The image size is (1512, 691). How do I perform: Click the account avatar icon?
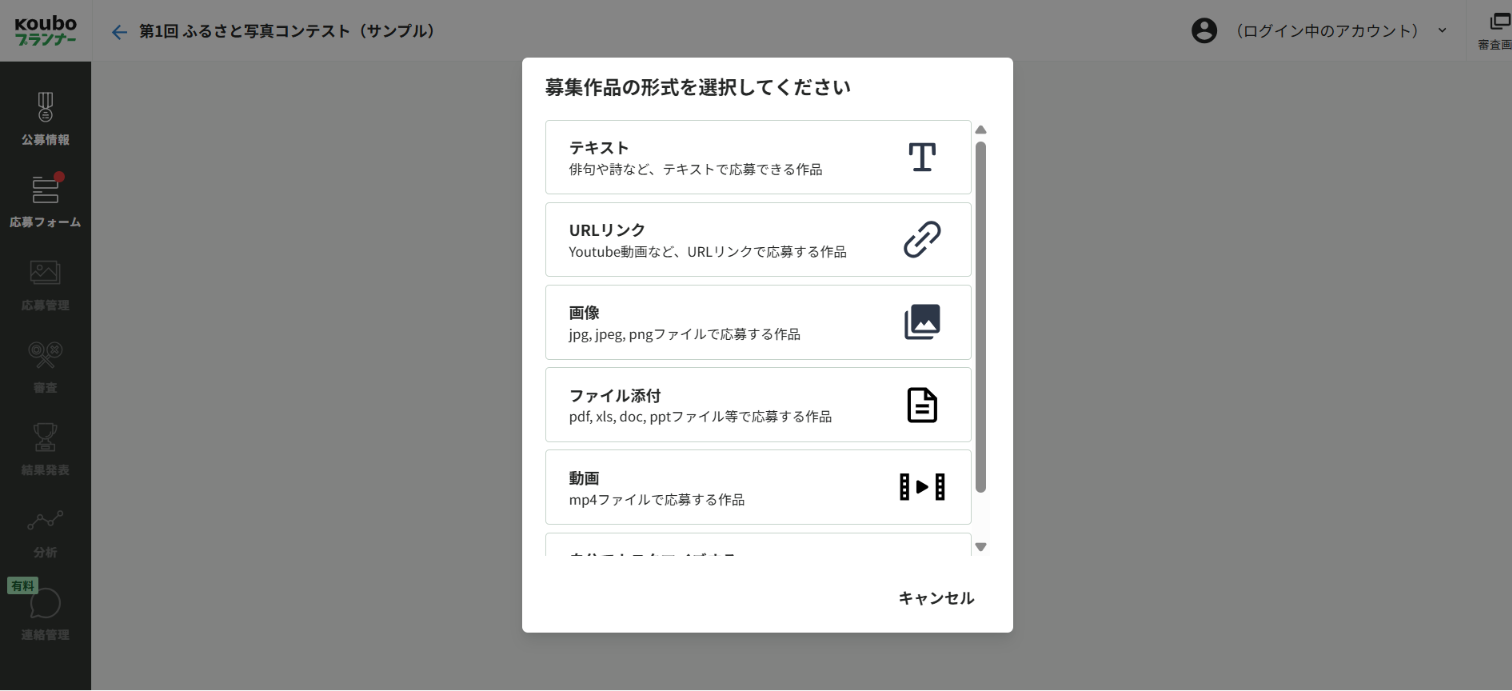click(x=1204, y=31)
